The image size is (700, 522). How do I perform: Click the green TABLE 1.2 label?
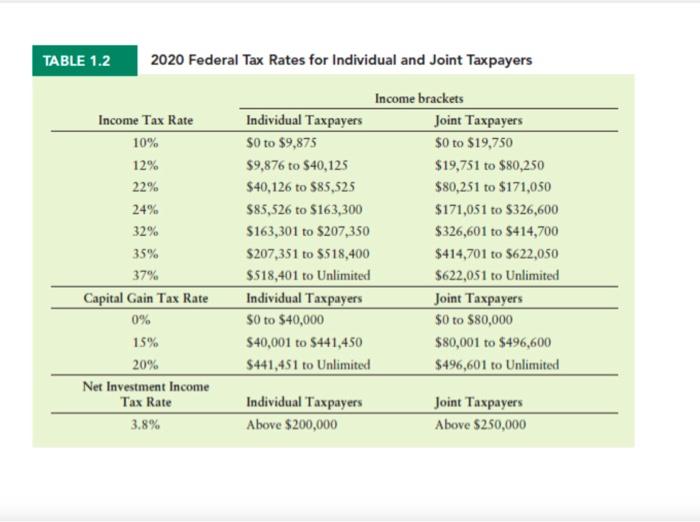[85, 60]
